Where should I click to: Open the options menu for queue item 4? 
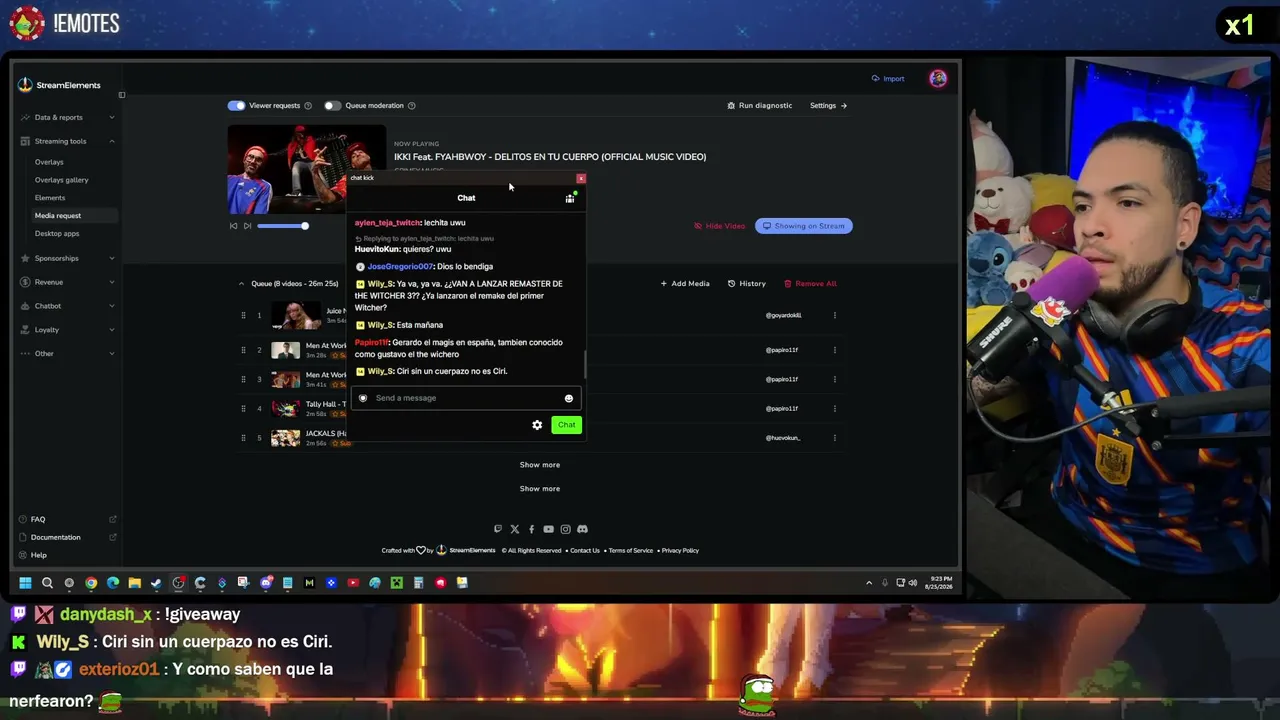(x=835, y=408)
